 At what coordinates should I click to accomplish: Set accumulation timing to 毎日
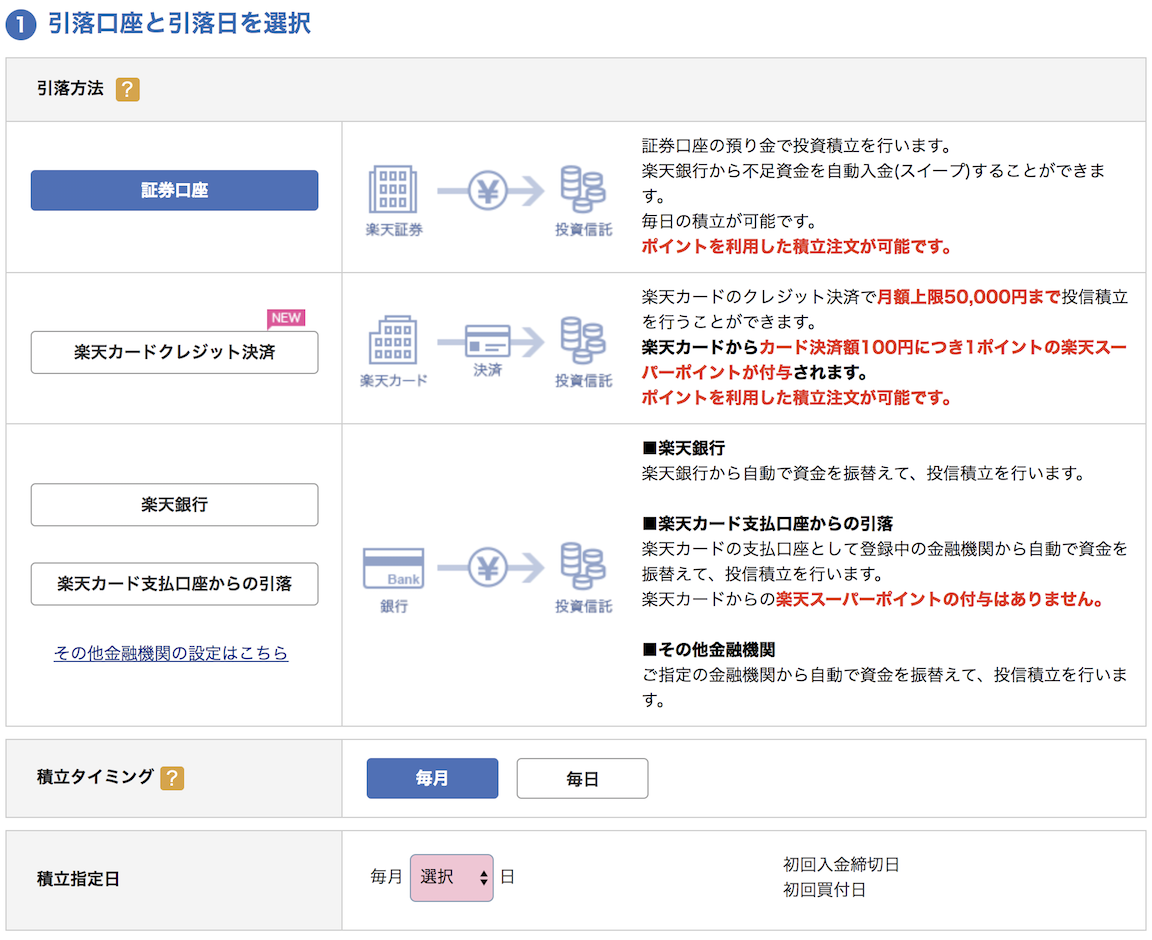[x=582, y=778]
